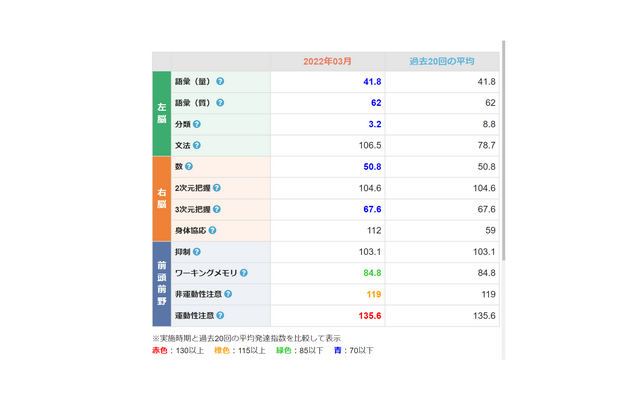The width and height of the screenshot is (639, 400).
Task: Click the question mark next to 文法
Action: 197,145
